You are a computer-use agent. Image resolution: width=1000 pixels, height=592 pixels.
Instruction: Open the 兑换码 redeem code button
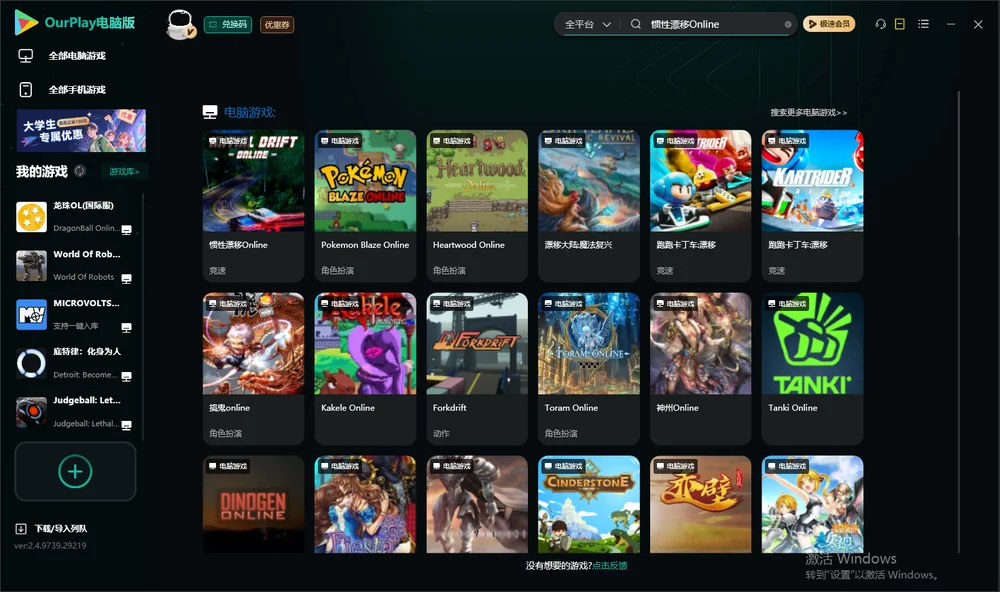(228, 25)
